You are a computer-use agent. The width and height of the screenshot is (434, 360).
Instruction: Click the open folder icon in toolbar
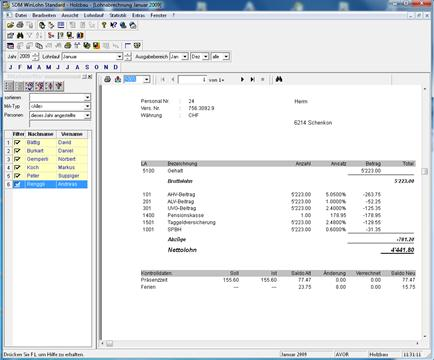pos(10,25)
